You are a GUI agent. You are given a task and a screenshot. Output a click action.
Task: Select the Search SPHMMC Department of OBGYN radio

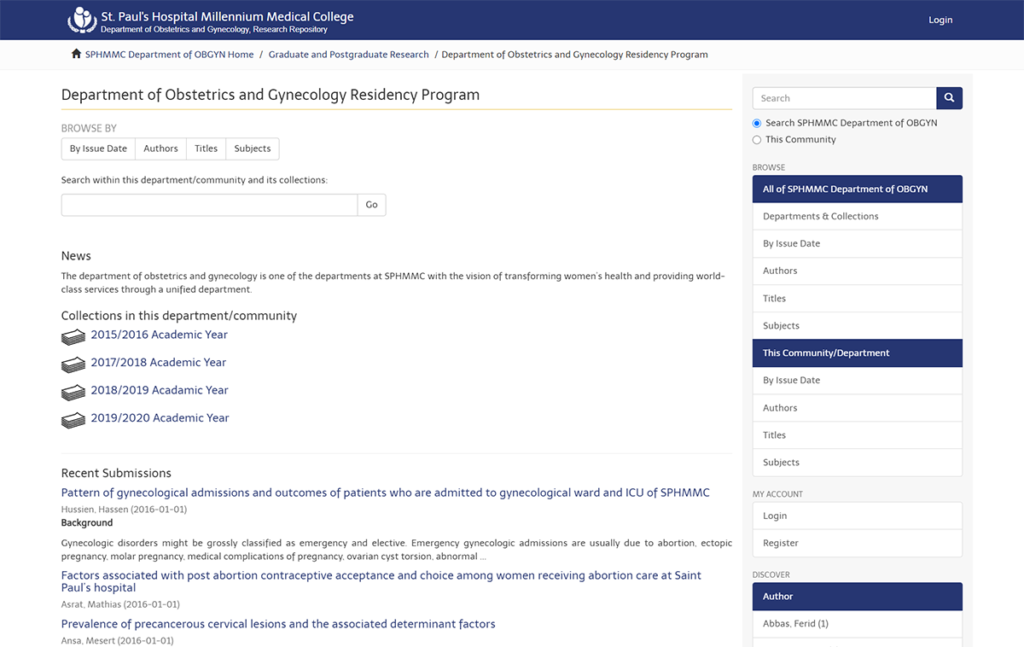(x=757, y=123)
